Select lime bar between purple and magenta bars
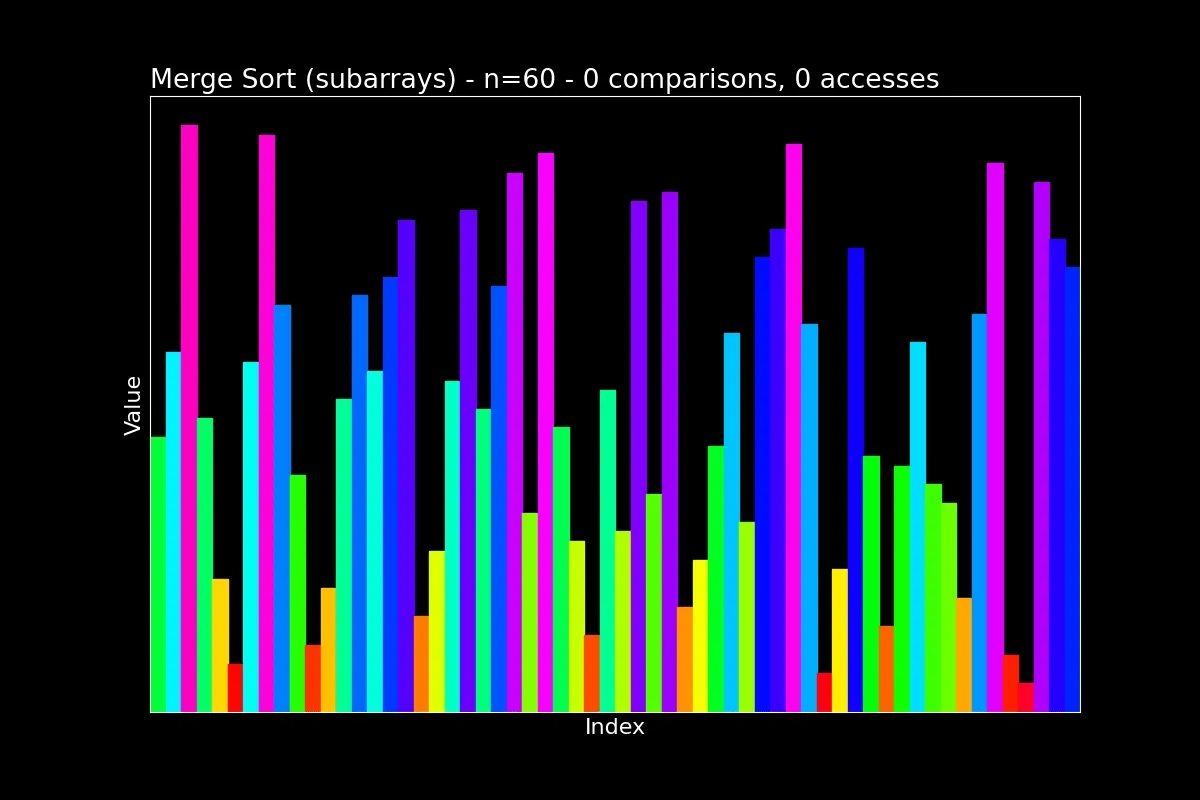This screenshot has width=1200, height=800. coord(530,612)
